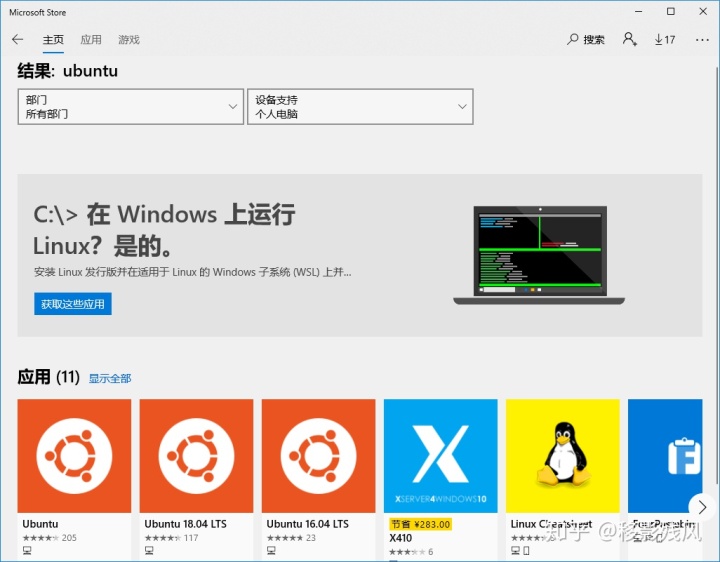Click PC device icon under Ubuntu
This screenshot has height=562, width=720.
point(27,550)
